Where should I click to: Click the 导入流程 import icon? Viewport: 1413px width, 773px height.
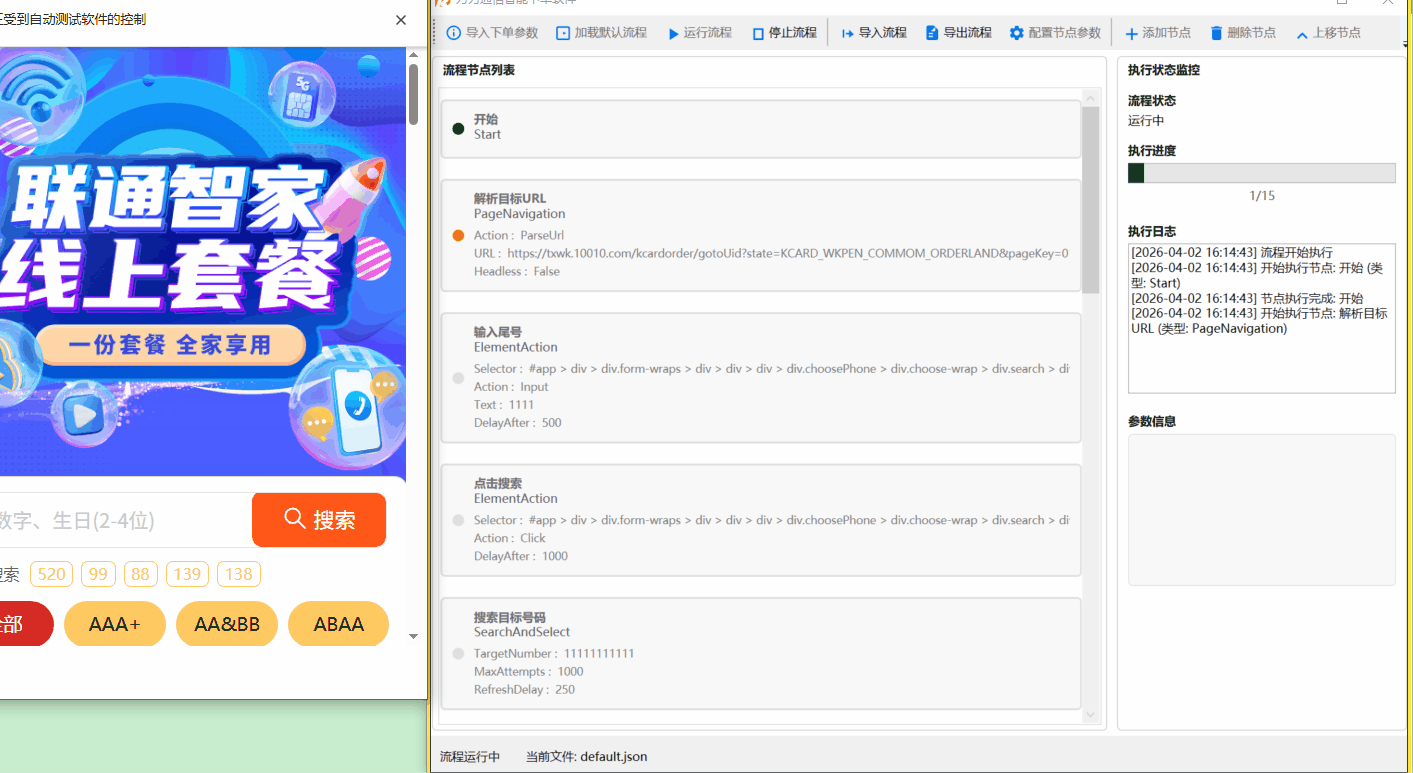tap(847, 33)
